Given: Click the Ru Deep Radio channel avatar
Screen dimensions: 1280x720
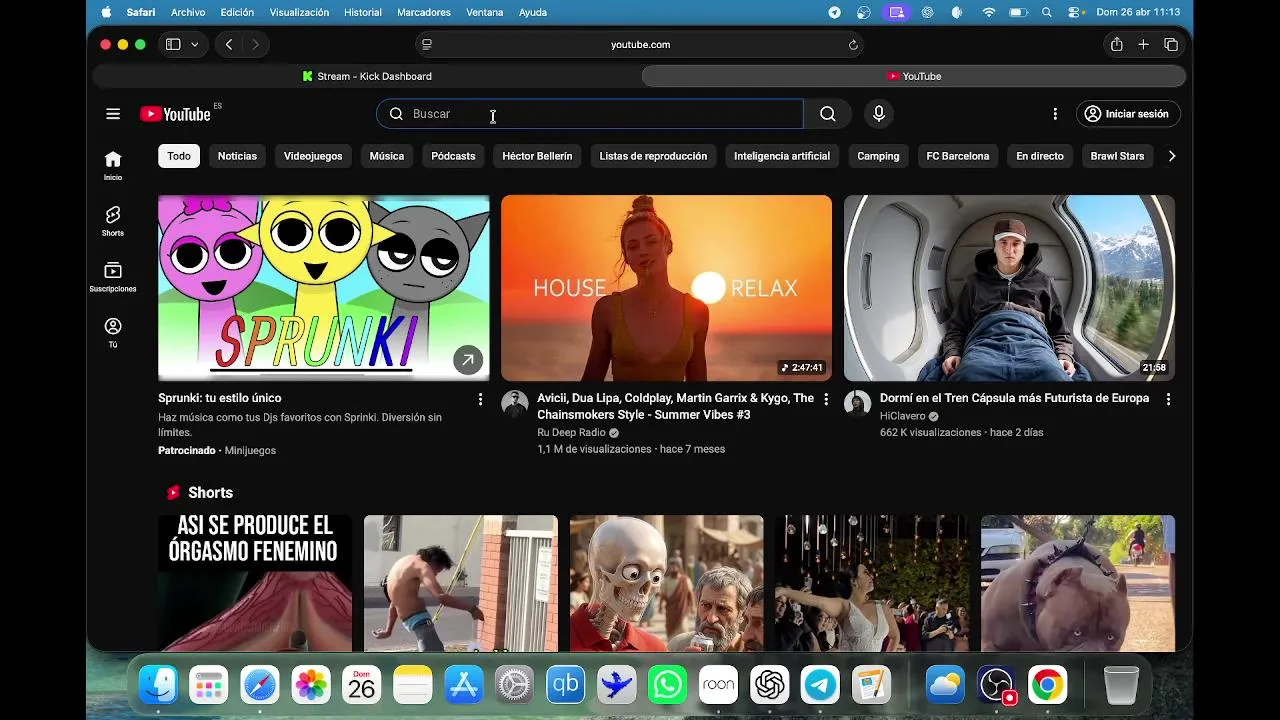Looking at the screenshot, I should coord(515,404).
